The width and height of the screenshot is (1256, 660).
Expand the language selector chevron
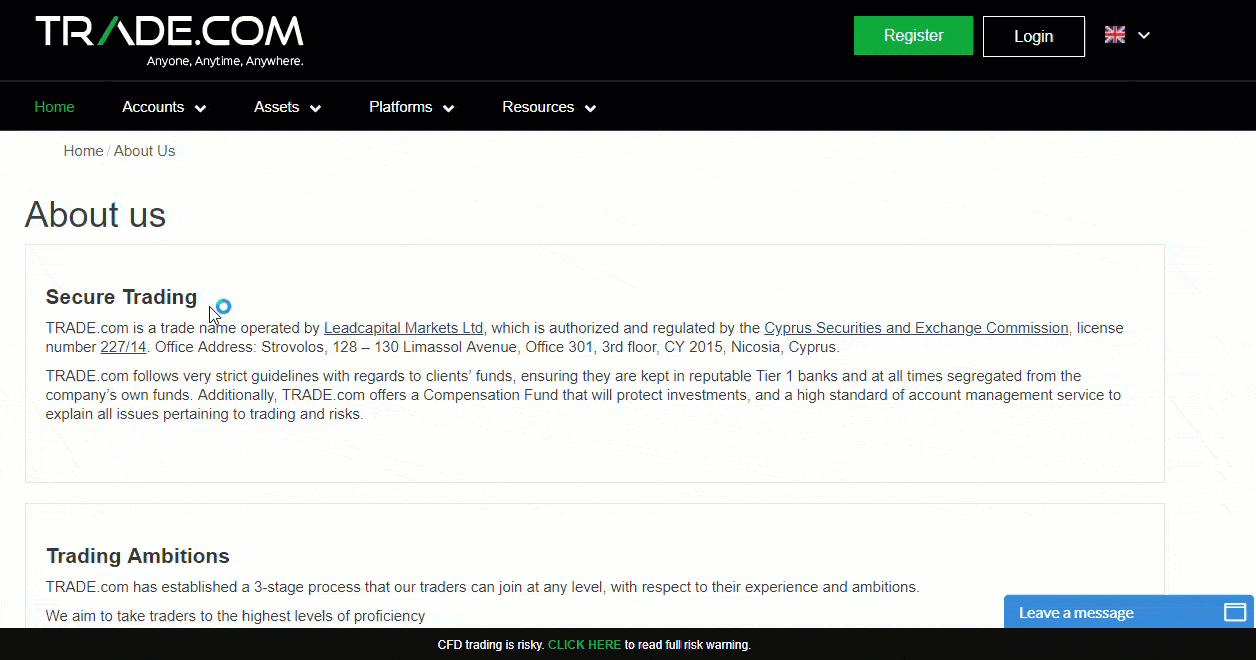(1144, 35)
